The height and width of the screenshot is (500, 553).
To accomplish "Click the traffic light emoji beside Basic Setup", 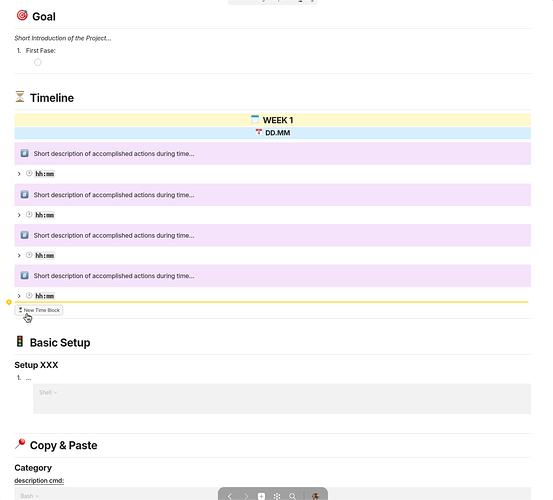I will (x=20, y=341).
